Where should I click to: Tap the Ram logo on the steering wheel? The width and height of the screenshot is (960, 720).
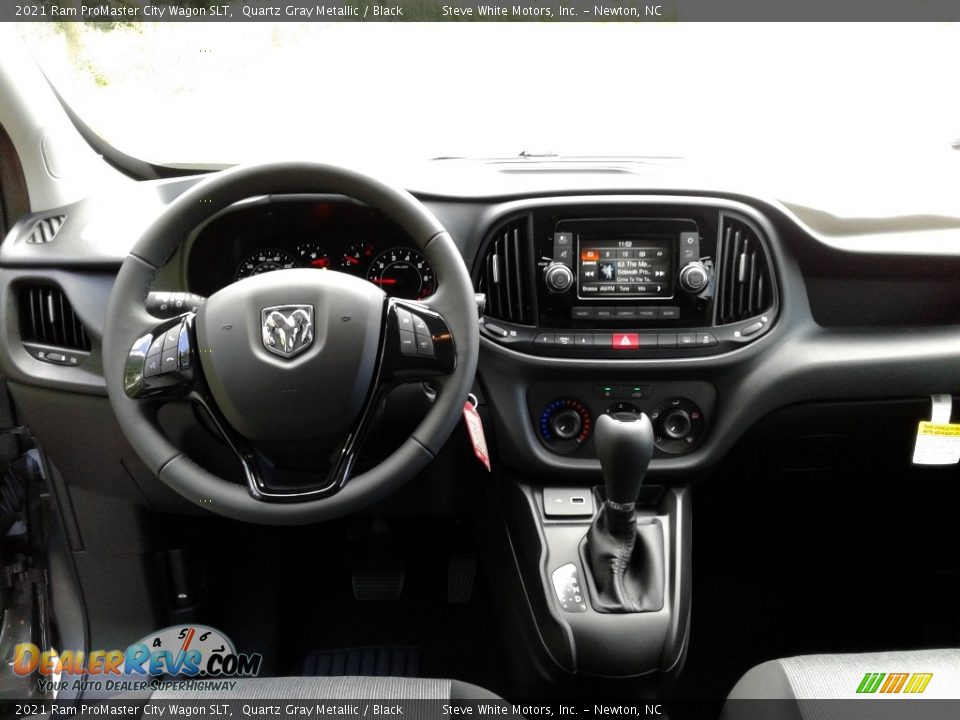pyautogui.click(x=287, y=330)
